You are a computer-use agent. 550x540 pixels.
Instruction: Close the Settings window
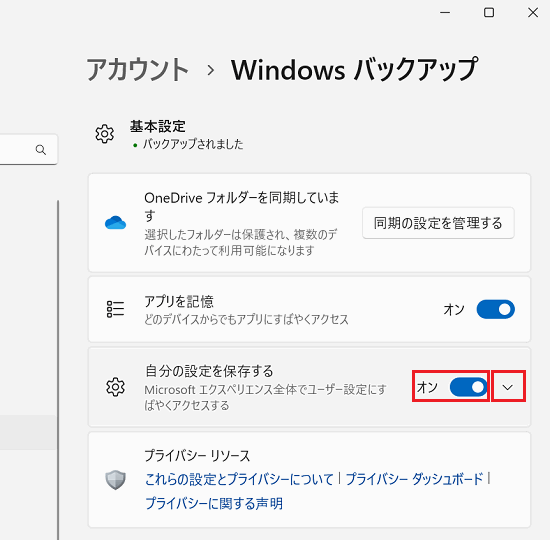pyautogui.click(x=533, y=13)
